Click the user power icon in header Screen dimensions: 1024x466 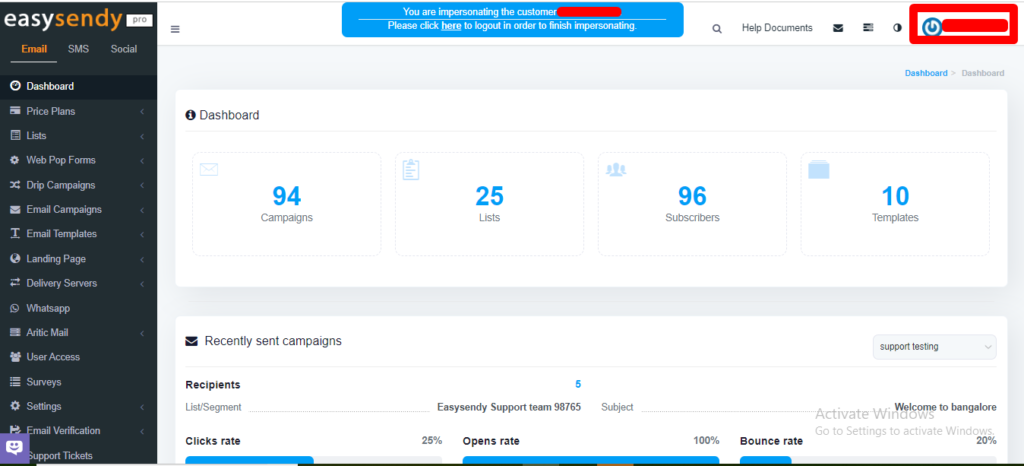tap(932, 27)
